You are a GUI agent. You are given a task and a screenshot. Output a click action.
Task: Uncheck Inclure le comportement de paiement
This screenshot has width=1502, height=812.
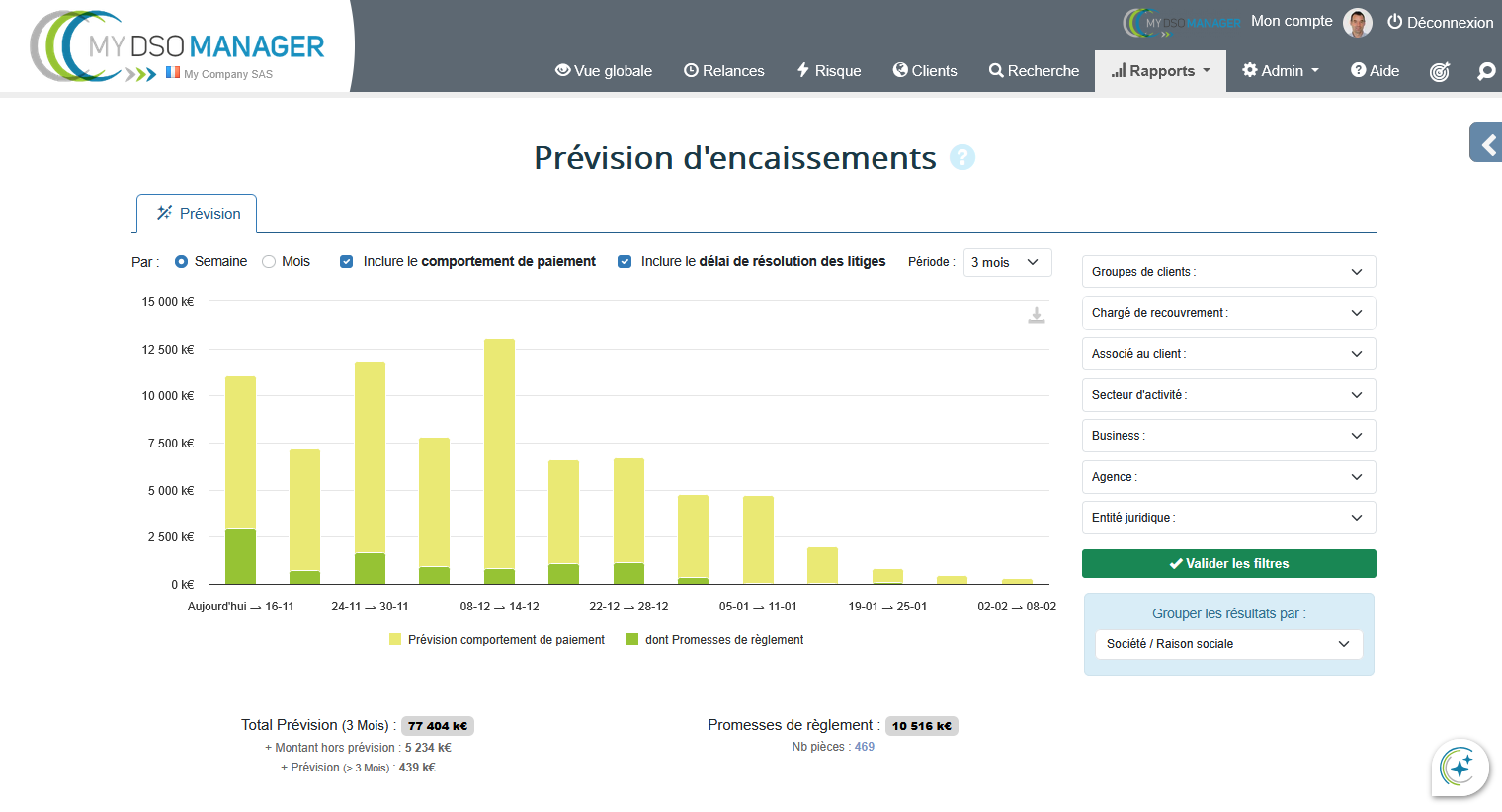[347, 262]
